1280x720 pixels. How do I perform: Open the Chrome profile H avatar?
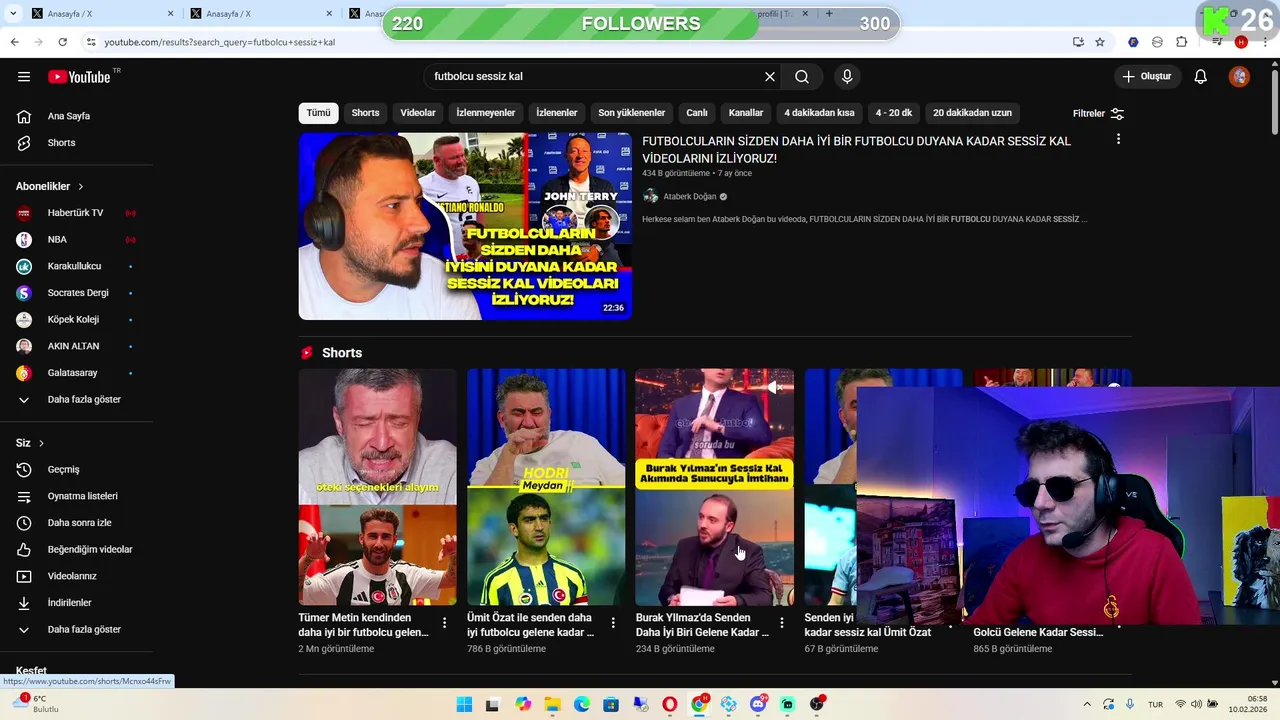[1241, 42]
